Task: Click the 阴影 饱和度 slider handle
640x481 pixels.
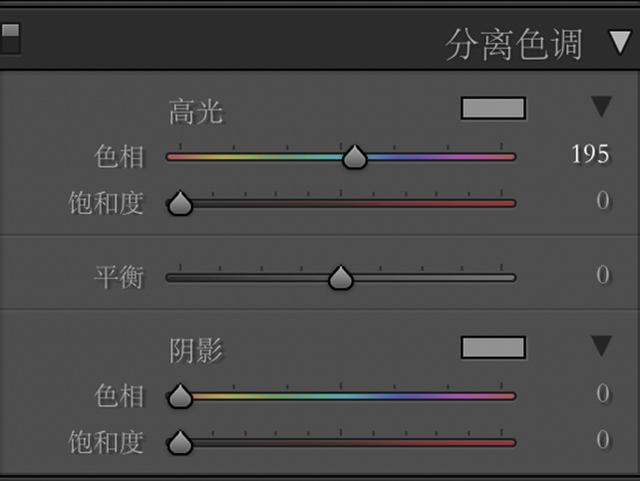Action: [180, 442]
